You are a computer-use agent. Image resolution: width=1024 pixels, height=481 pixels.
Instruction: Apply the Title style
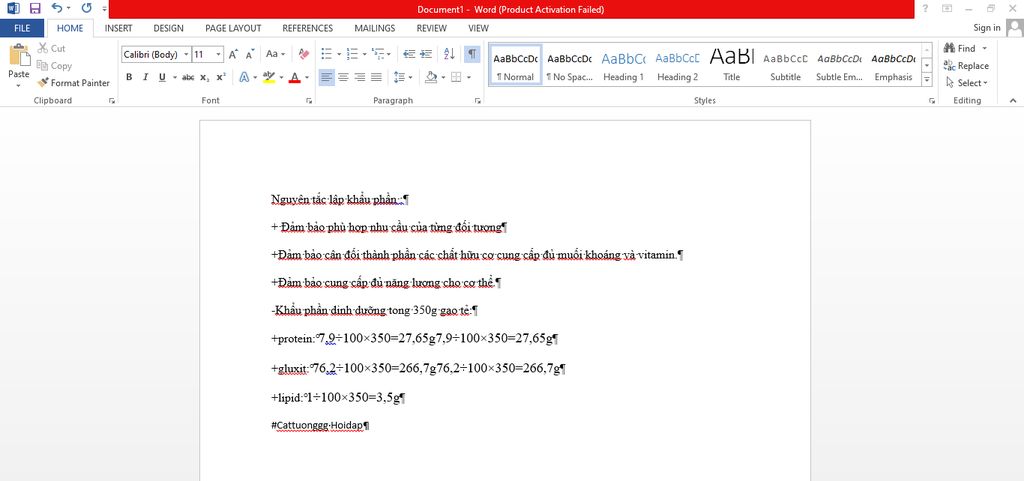[x=731, y=65]
